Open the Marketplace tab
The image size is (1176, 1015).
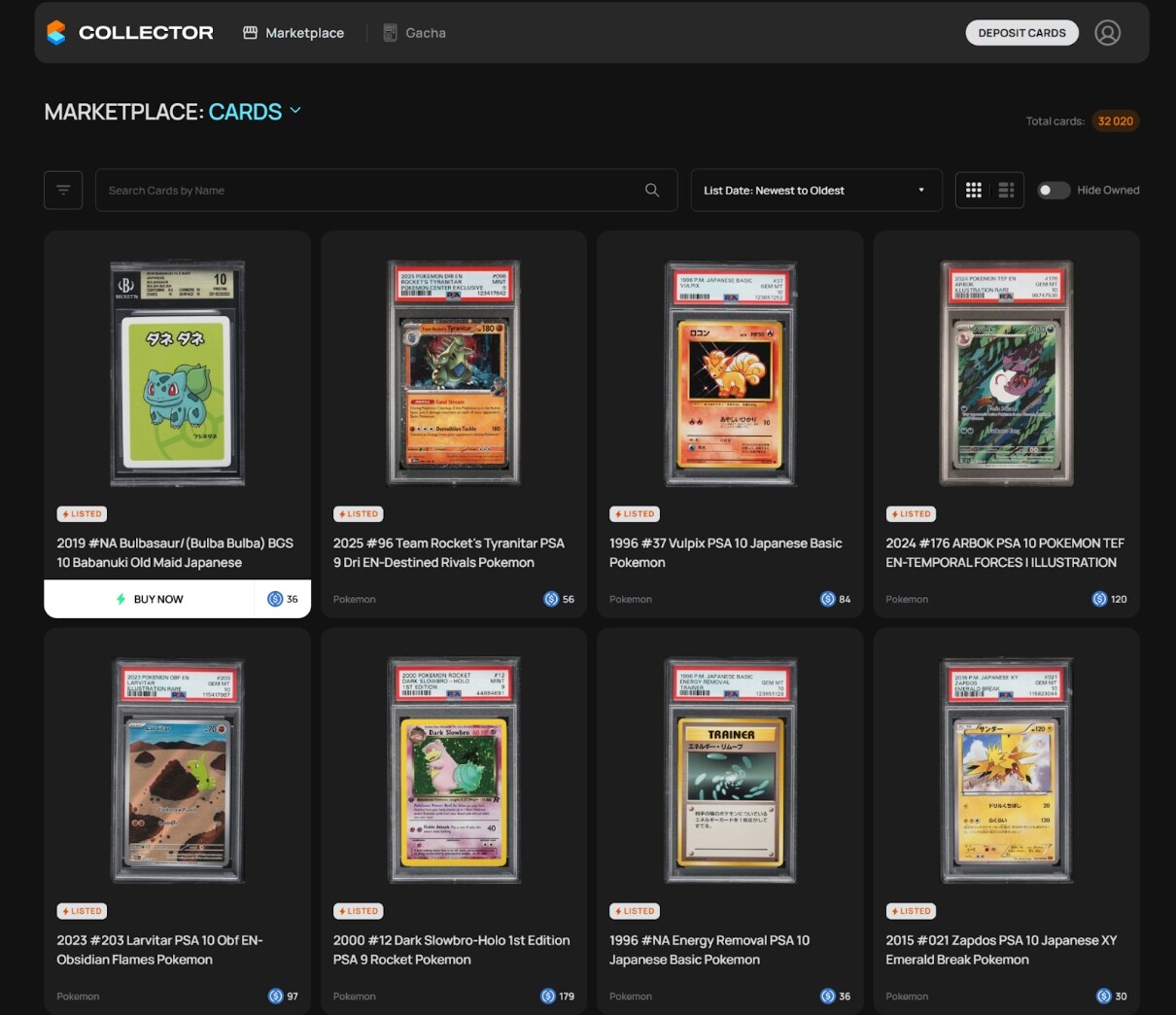point(294,33)
